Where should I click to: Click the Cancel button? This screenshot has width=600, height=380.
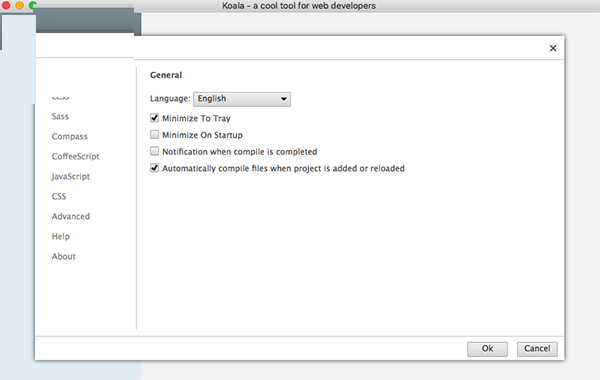(x=537, y=349)
